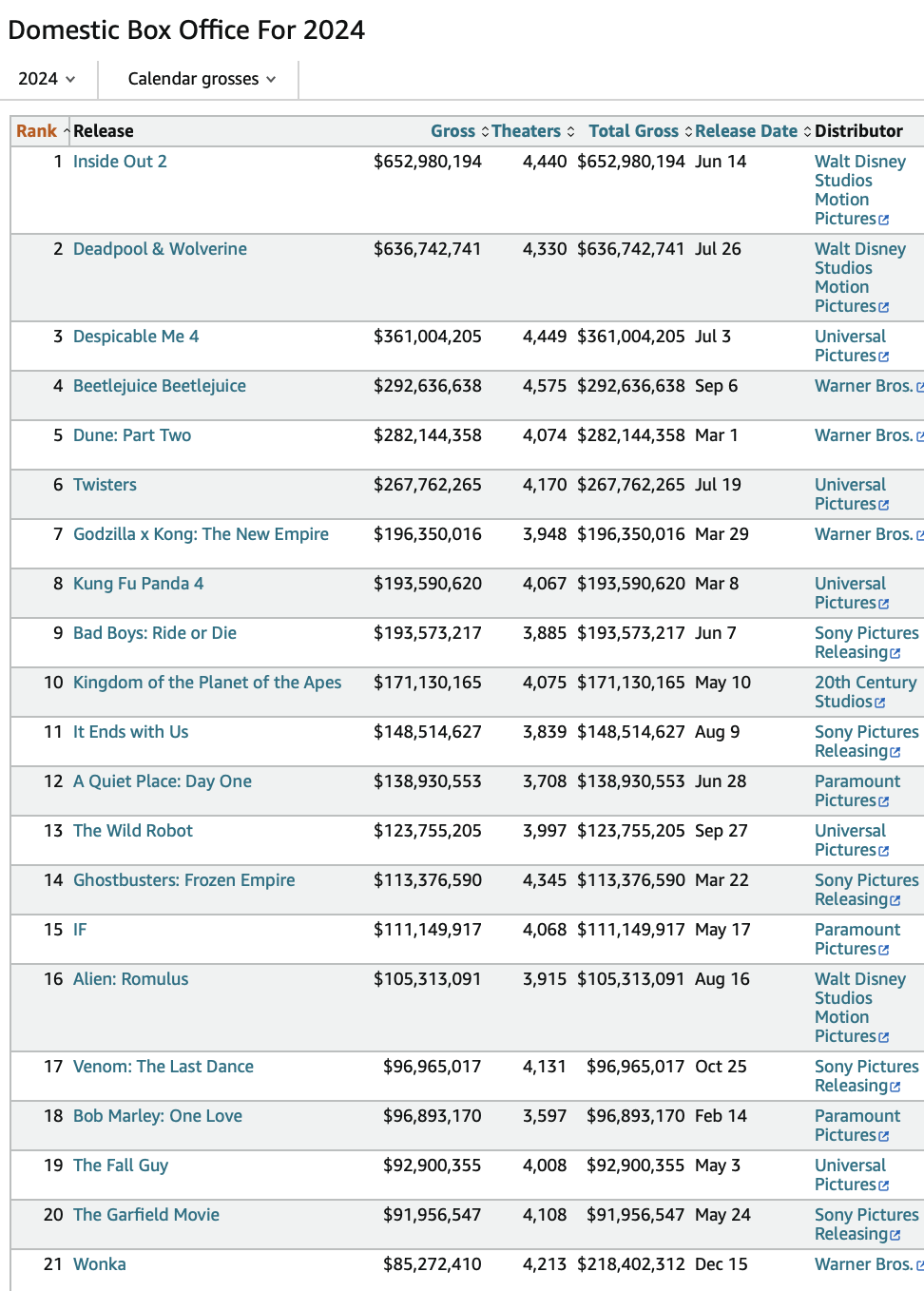The image size is (924, 1291).
Task: Open the Wonka release page
Action: point(100,1264)
